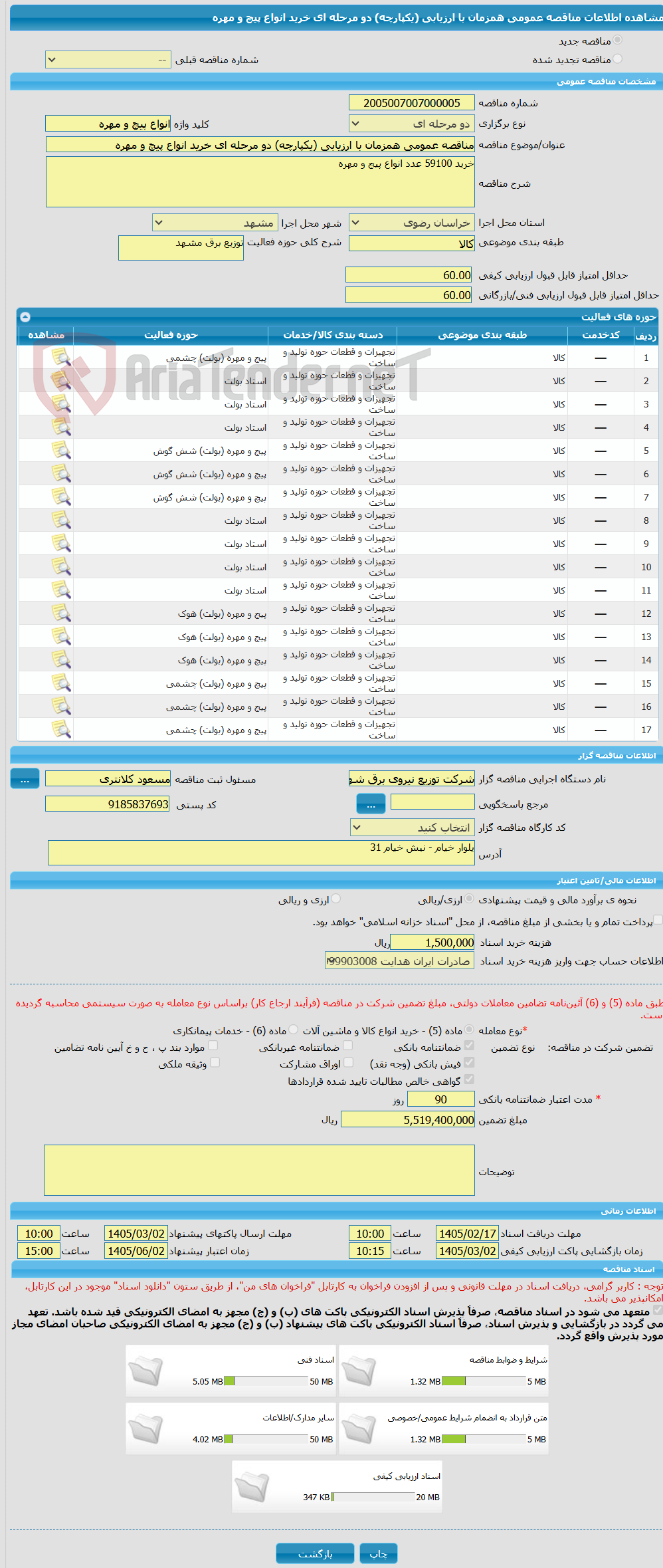Open view icon for activity row 16
The image size is (663, 1568).
pyautogui.click(x=61, y=706)
